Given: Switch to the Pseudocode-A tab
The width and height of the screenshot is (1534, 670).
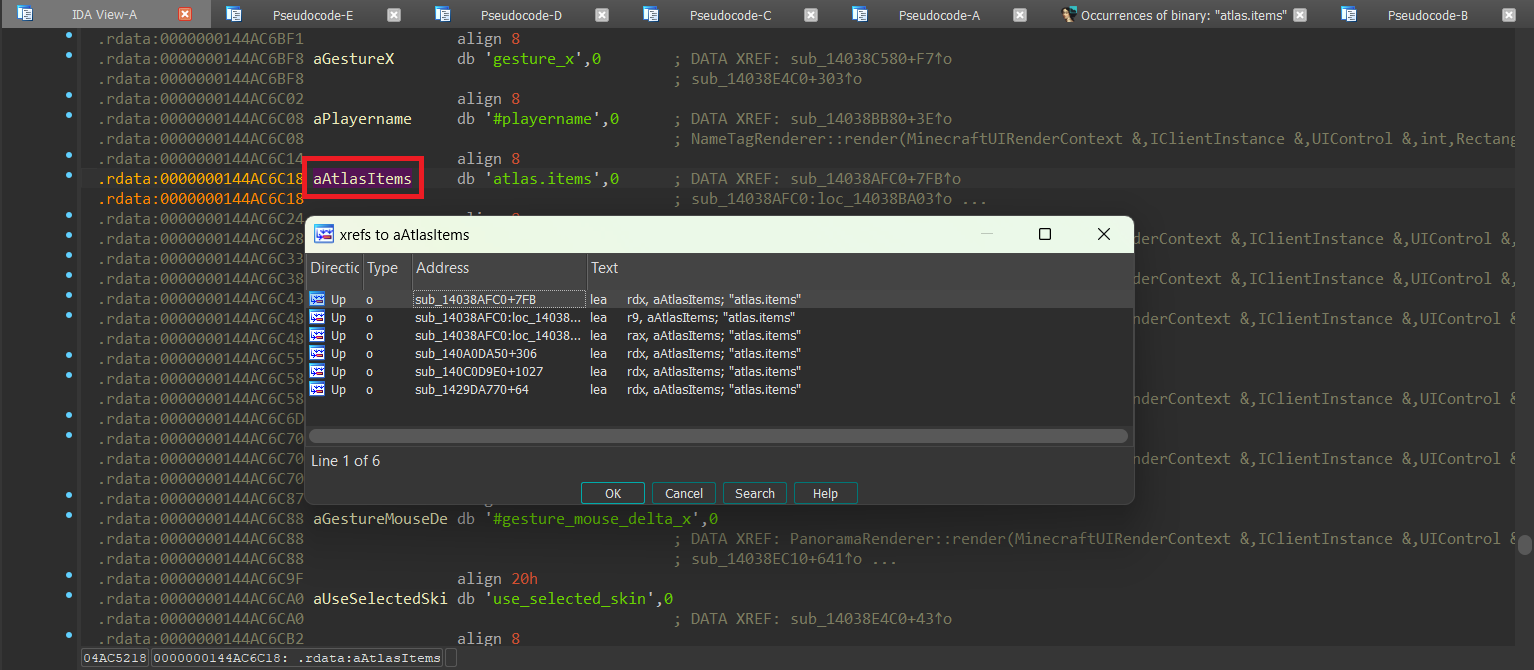Looking at the screenshot, I should coord(939,15).
